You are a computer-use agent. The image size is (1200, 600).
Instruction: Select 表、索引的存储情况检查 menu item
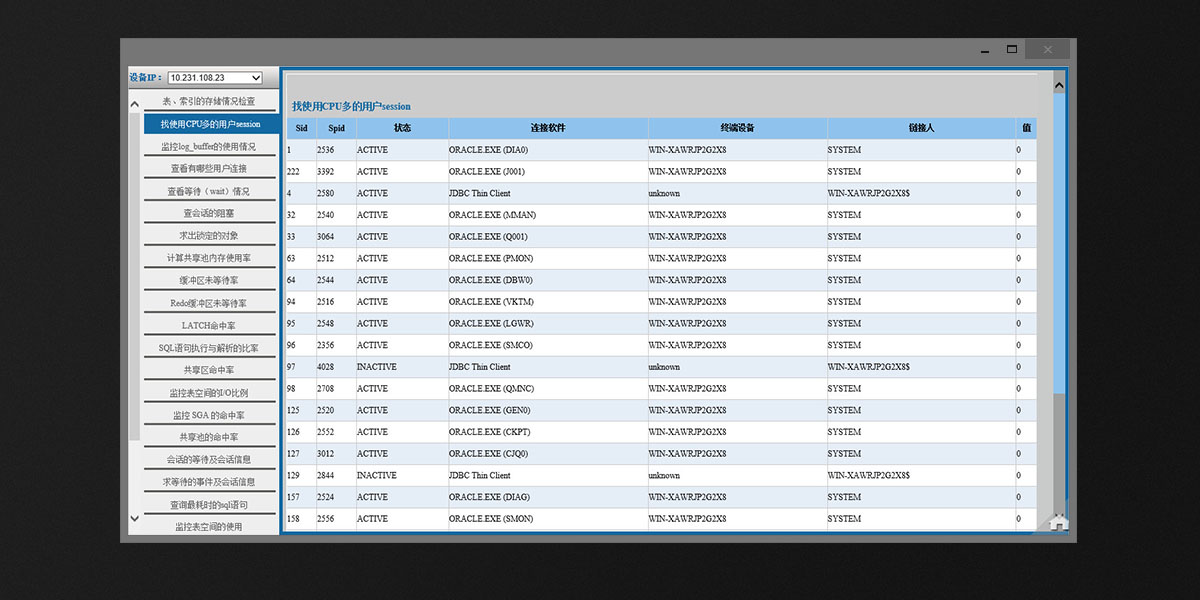click(209, 102)
